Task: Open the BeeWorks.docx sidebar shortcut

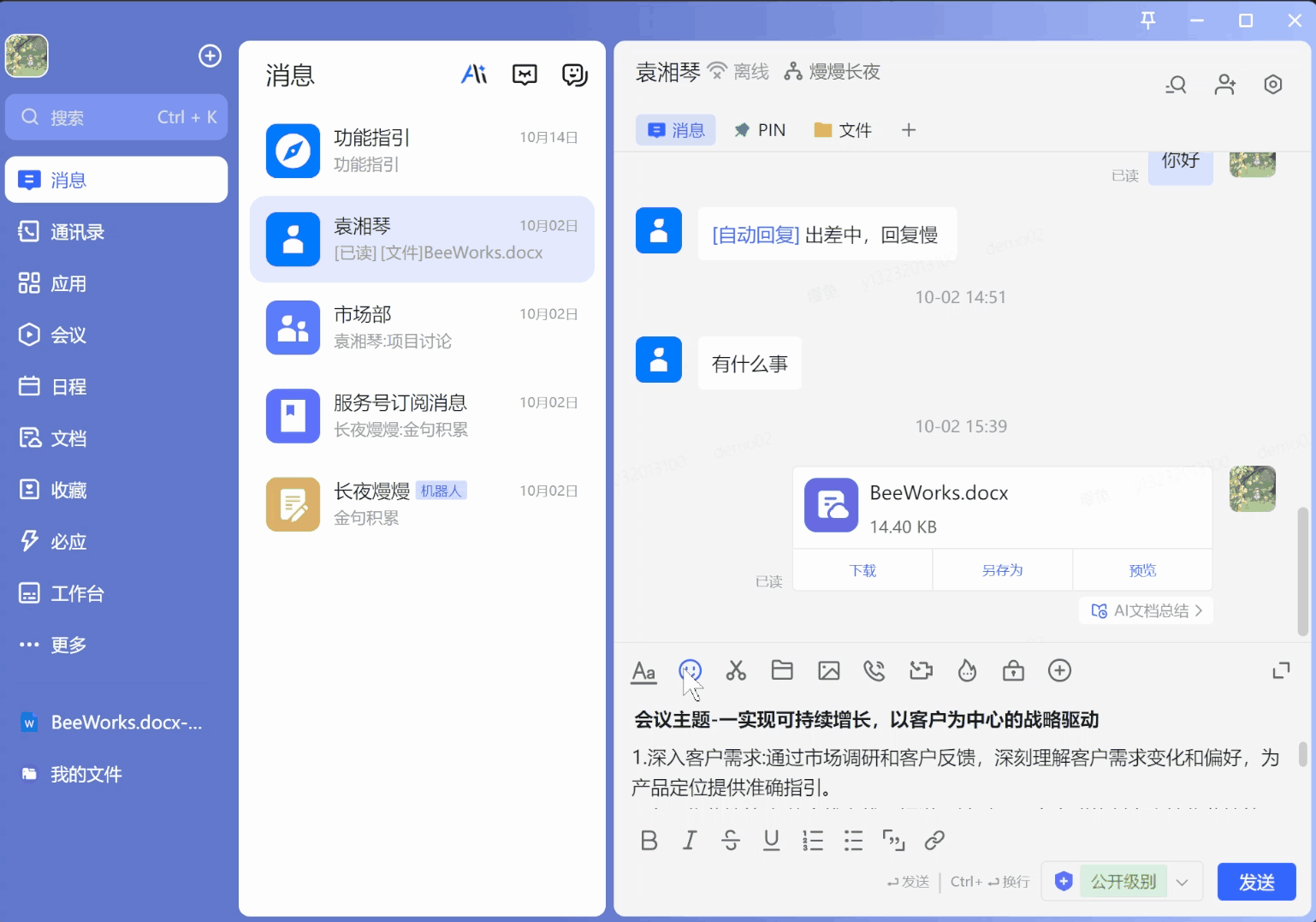Action: click(x=116, y=723)
